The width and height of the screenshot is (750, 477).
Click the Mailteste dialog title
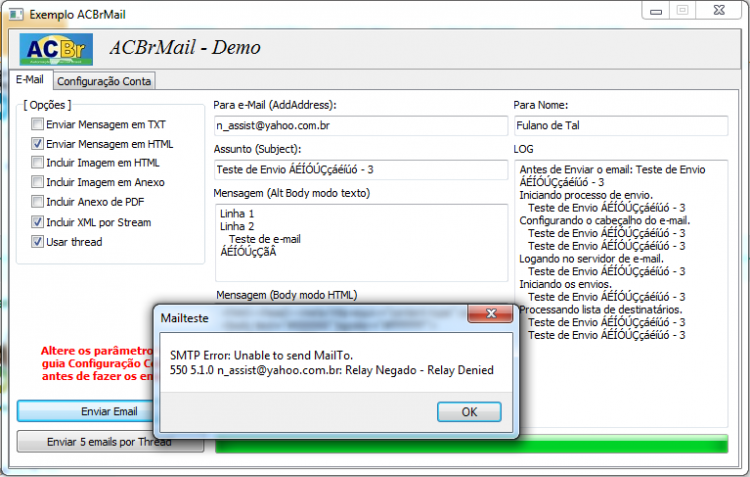pyautogui.click(x=185, y=318)
